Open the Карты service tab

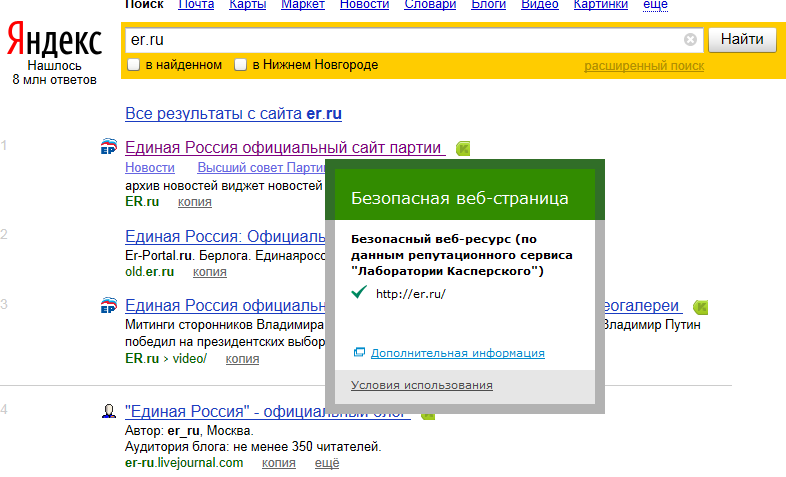point(248,5)
